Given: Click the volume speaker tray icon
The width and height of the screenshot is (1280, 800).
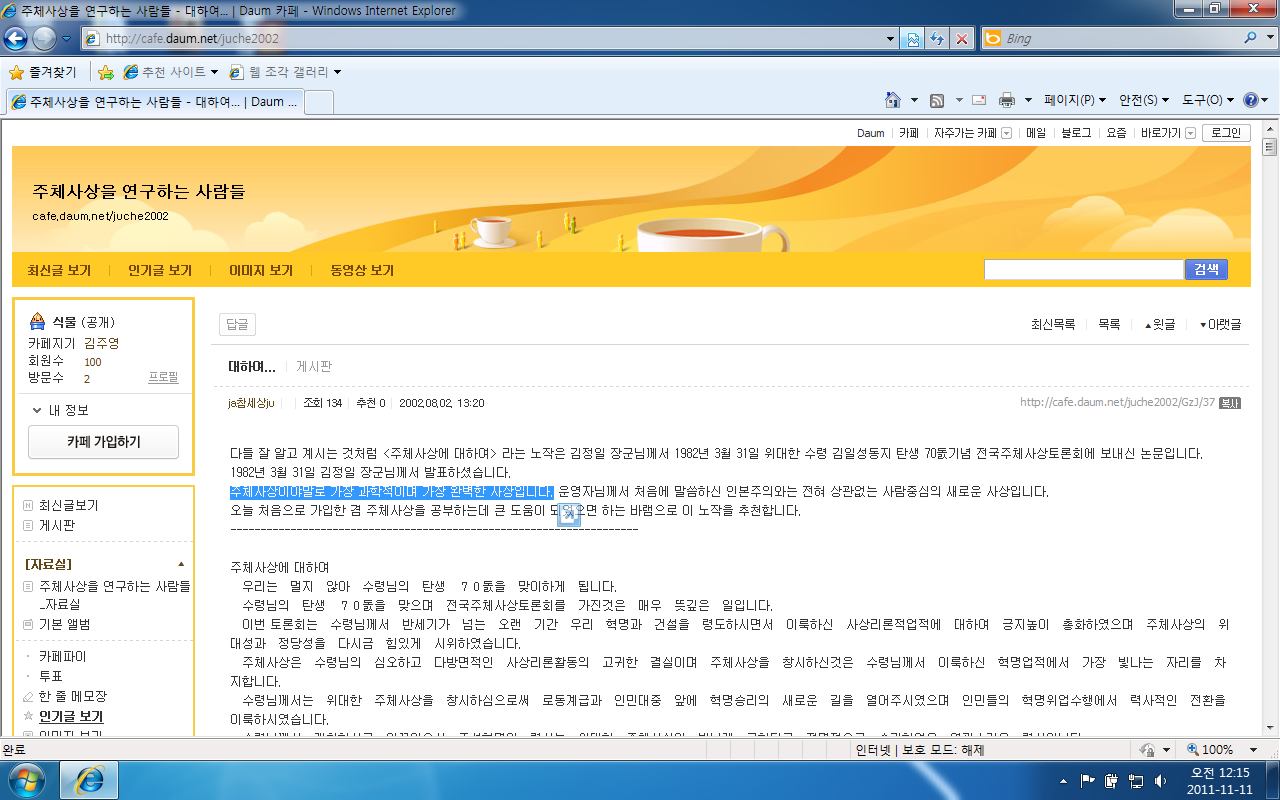Looking at the screenshot, I should pos(1158,780).
